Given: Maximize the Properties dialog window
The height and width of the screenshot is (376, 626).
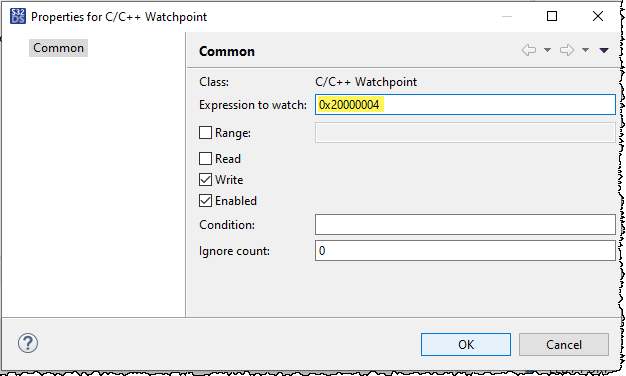Looking at the screenshot, I should [552, 16].
